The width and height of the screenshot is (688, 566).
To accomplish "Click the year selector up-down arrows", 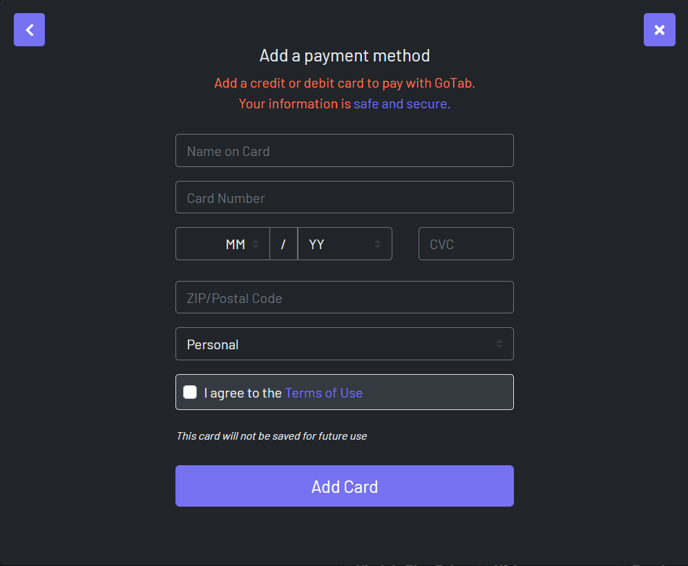I will click(x=378, y=244).
